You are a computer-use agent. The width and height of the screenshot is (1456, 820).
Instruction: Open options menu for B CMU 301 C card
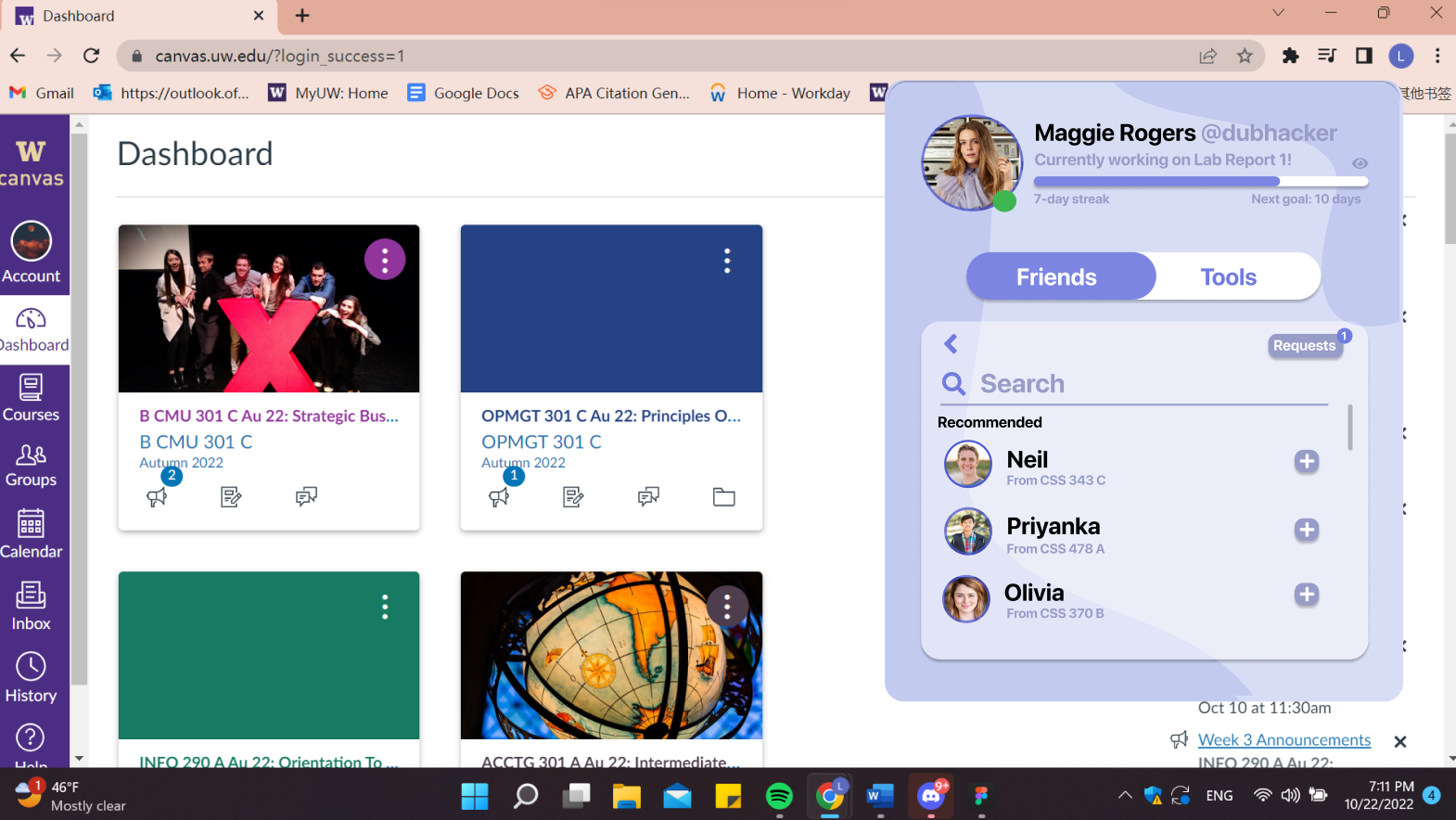click(385, 260)
